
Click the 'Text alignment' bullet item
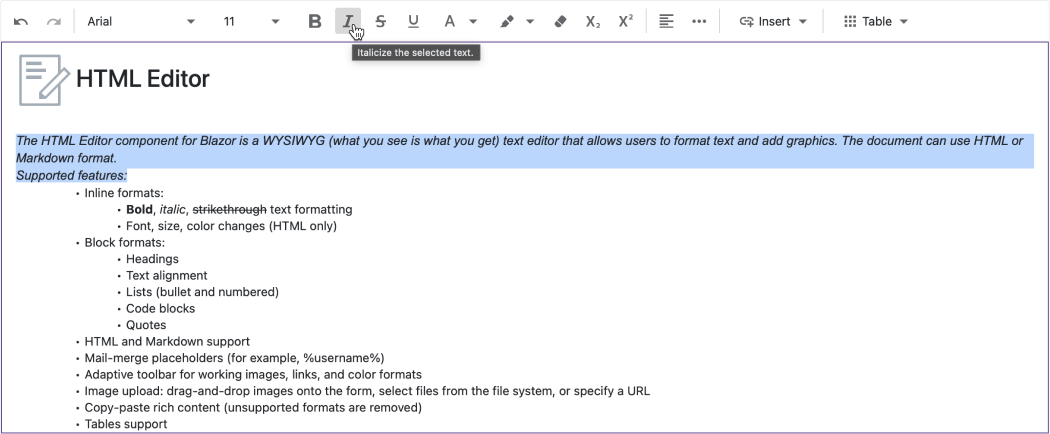click(167, 275)
